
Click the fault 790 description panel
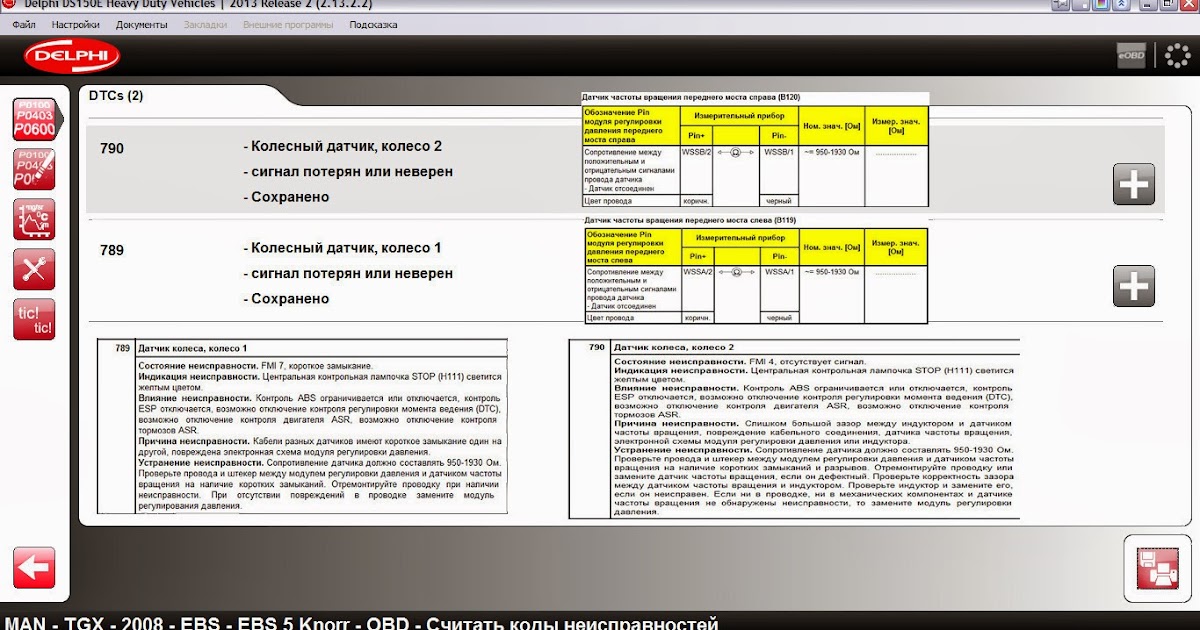(x=794, y=429)
